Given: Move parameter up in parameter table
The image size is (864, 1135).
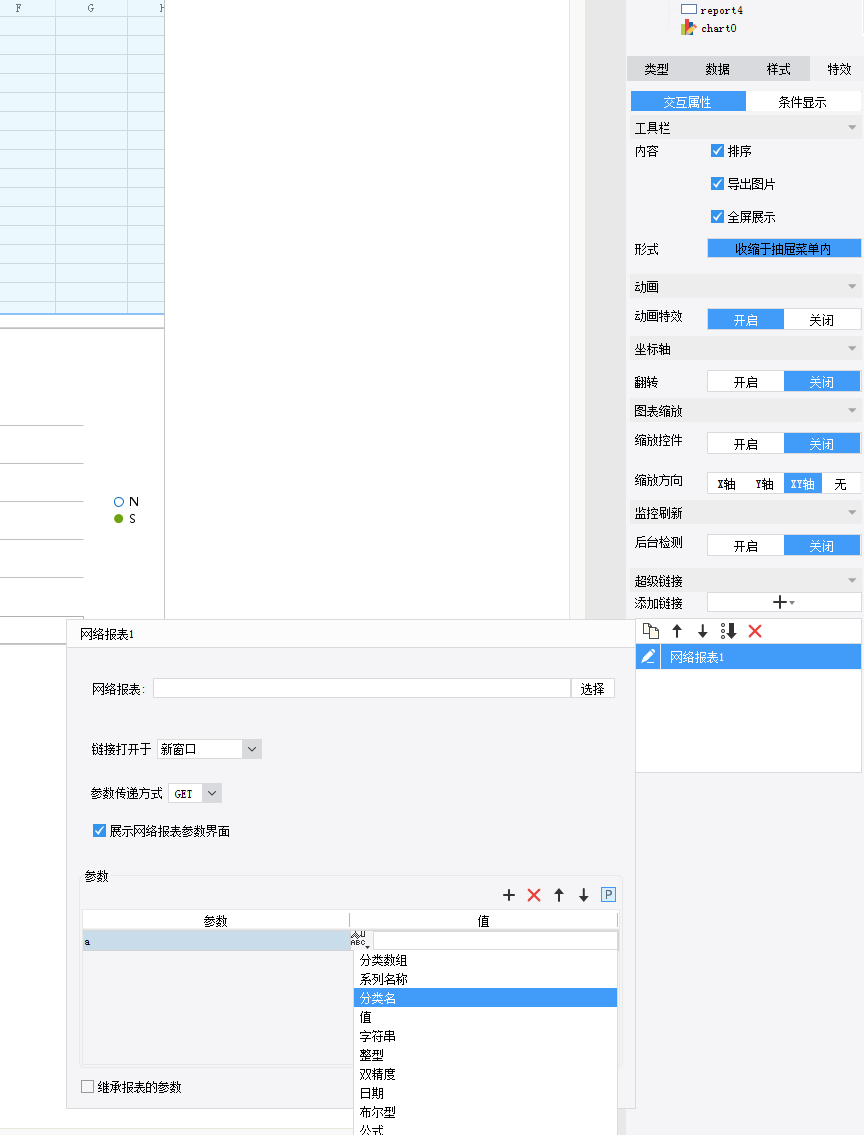Looking at the screenshot, I should pyautogui.click(x=559, y=895).
